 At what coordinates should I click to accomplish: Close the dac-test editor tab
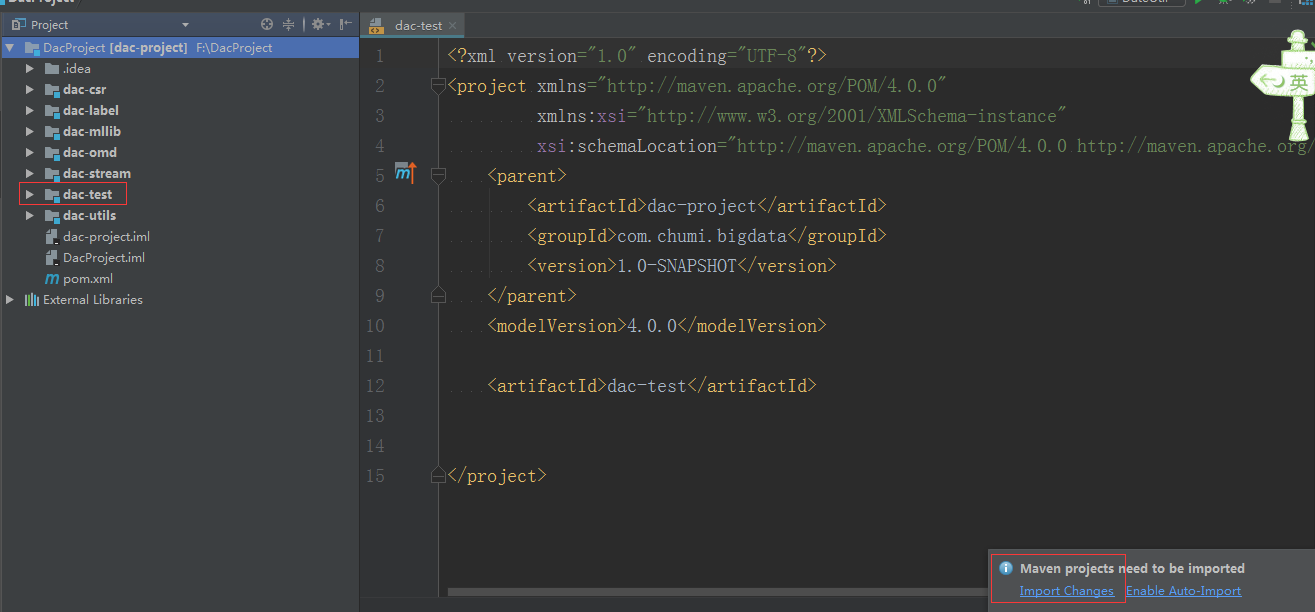click(x=453, y=26)
